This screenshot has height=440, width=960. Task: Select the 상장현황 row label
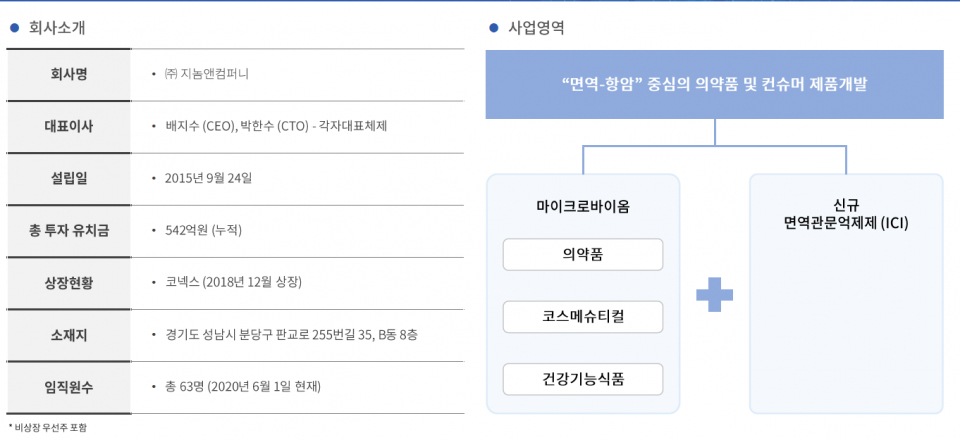coord(69,282)
